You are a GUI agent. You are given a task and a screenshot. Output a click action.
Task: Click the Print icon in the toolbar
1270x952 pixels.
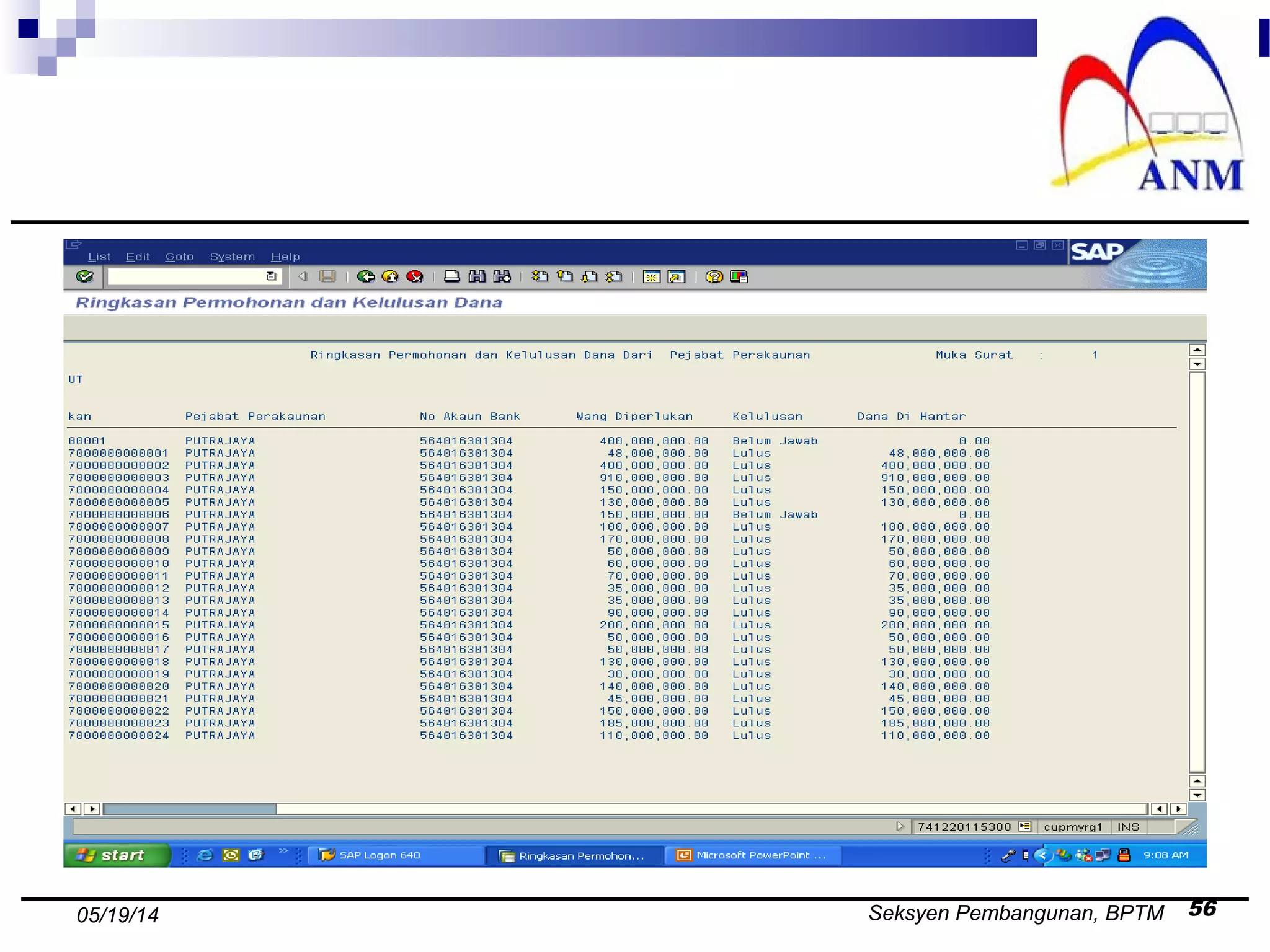click(452, 276)
